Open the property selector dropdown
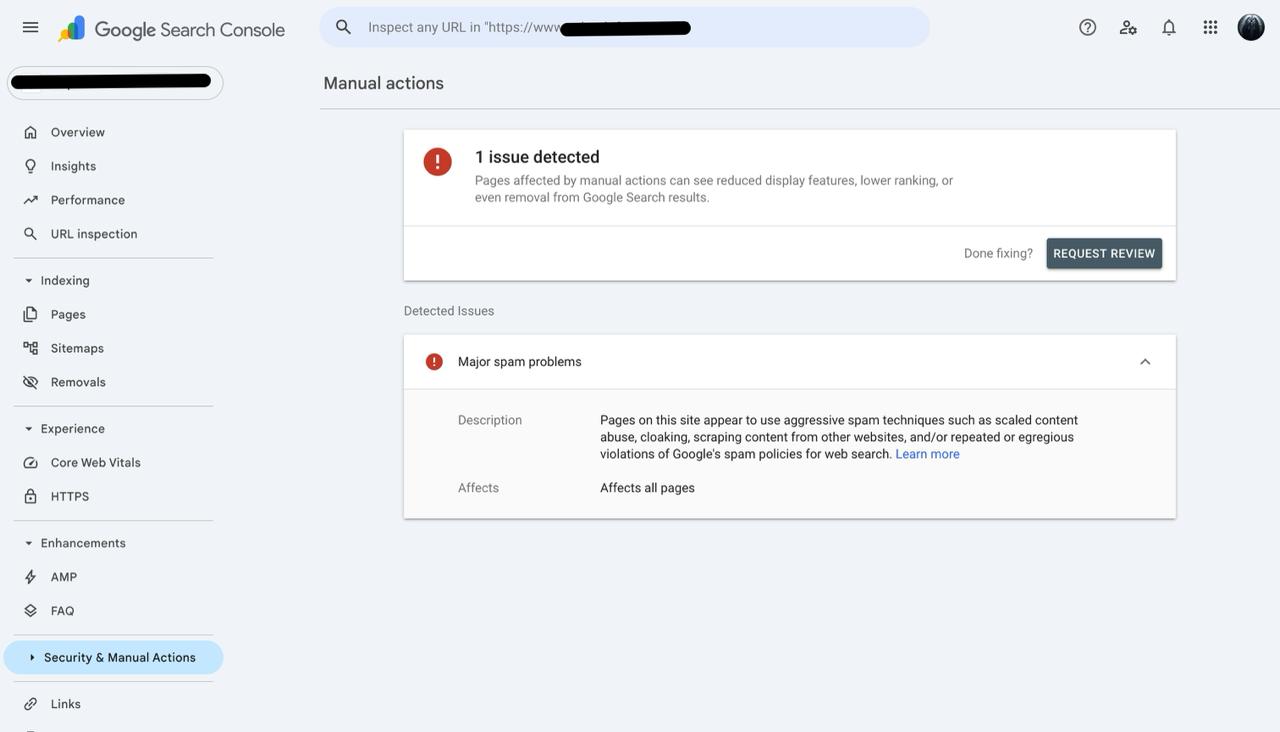Viewport: 1280px width, 732px height. click(115, 83)
